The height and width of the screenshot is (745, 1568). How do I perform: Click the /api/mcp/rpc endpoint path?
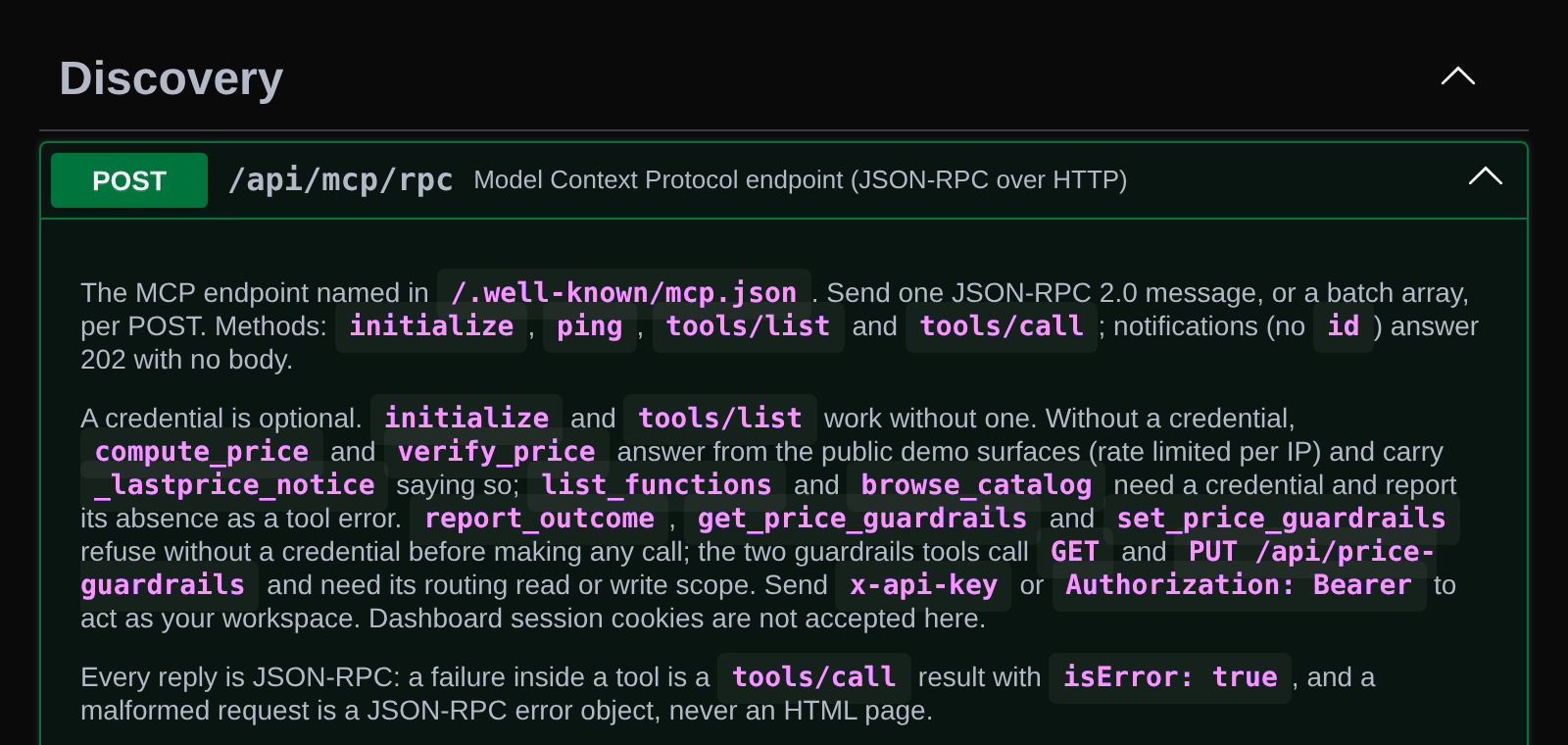[x=340, y=180]
